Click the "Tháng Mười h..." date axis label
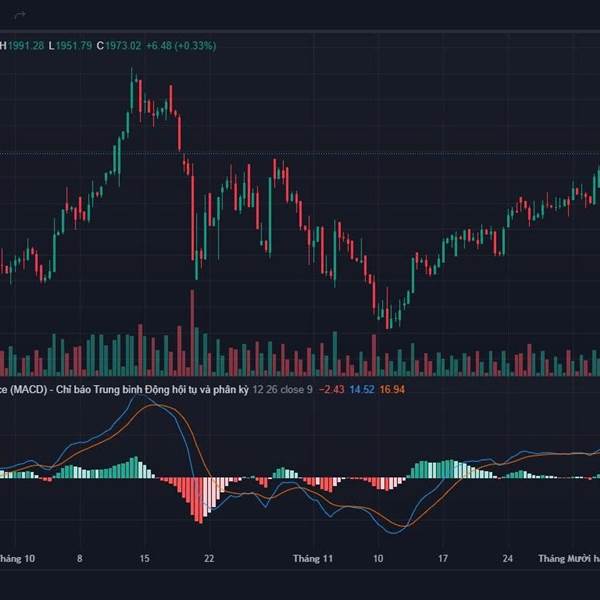The height and width of the screenshot is (600, 600). click(x=569, y=559)
